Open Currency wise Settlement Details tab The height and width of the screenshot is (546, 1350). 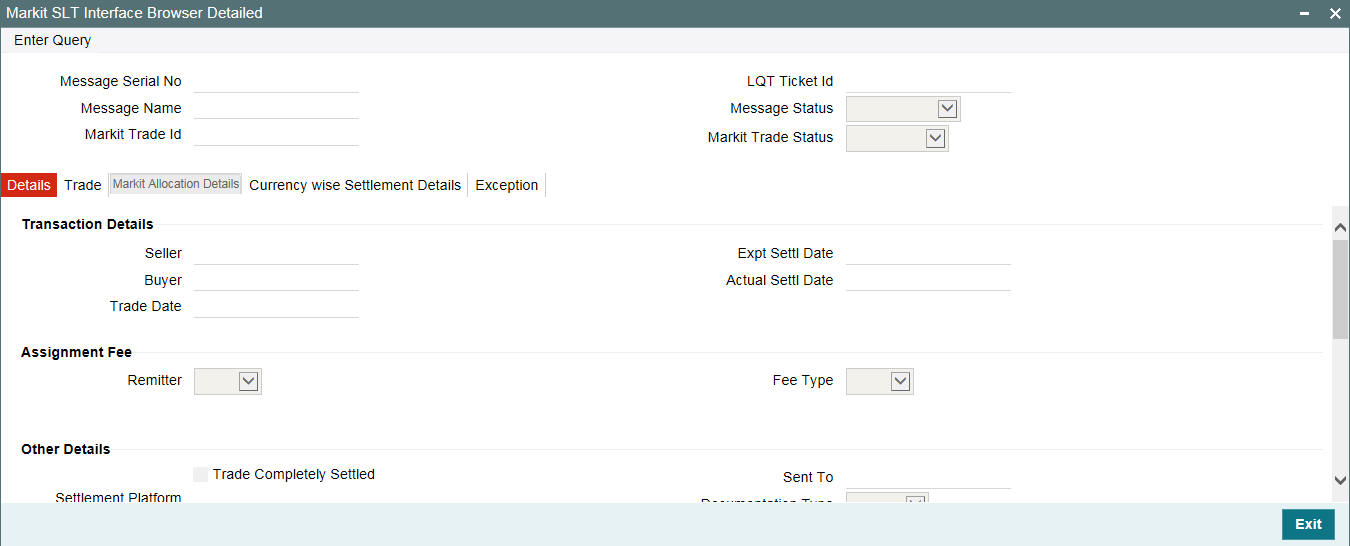click(355, 185)
